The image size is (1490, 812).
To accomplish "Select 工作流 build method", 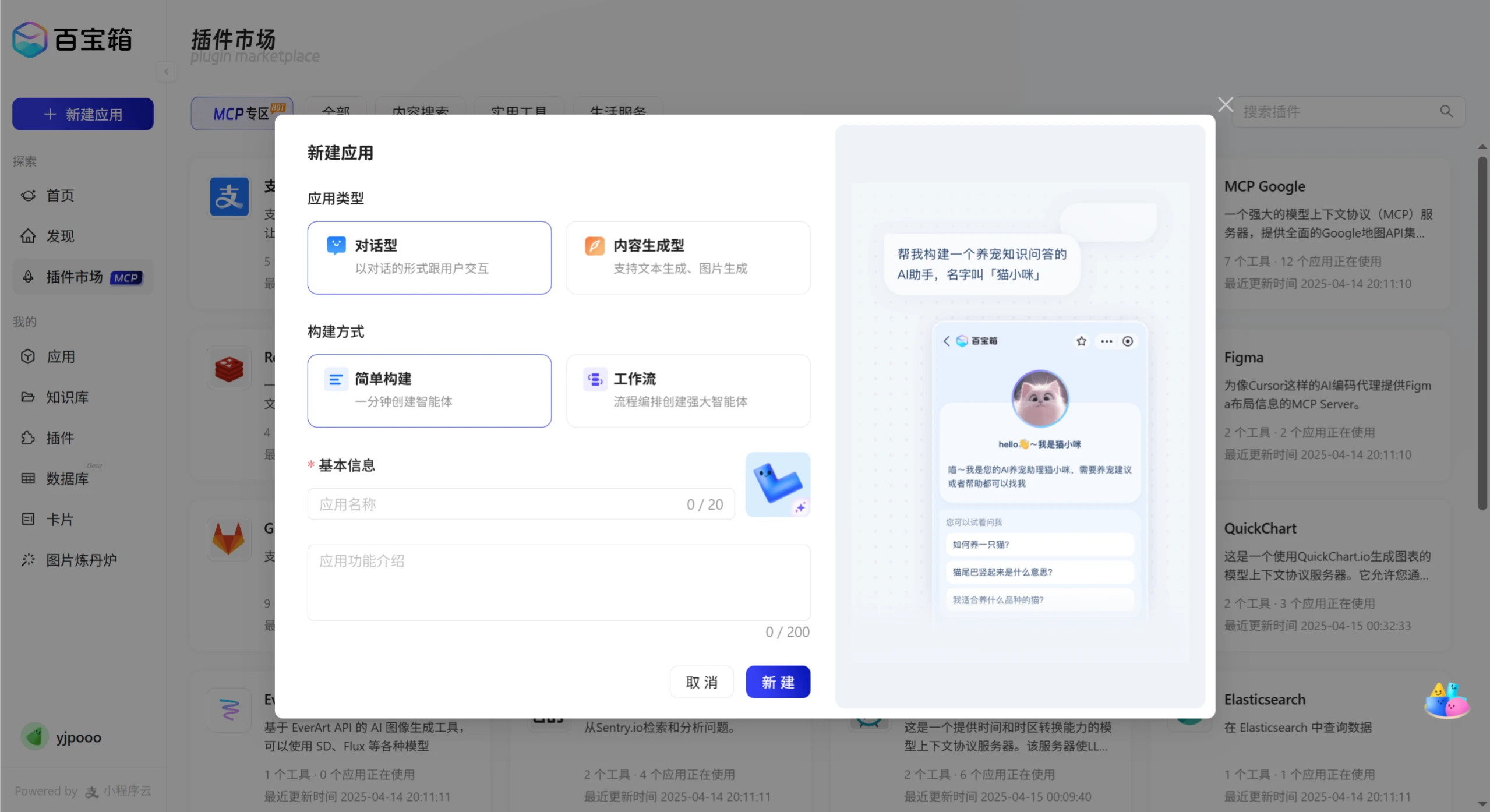I will click(687, 390).
